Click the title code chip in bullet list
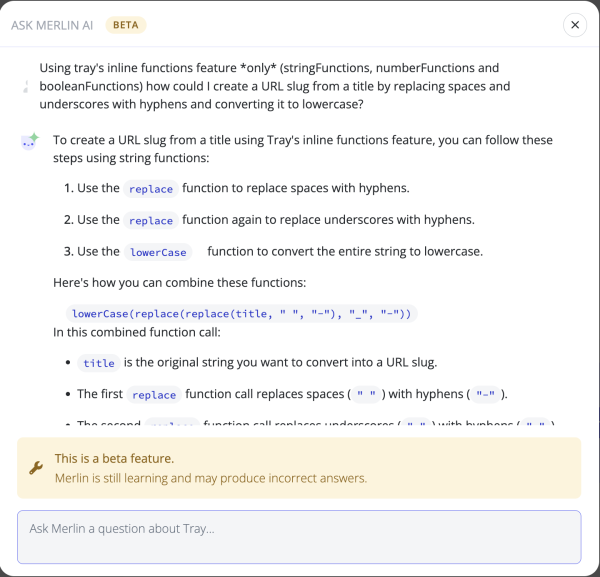 click(99, 363)
